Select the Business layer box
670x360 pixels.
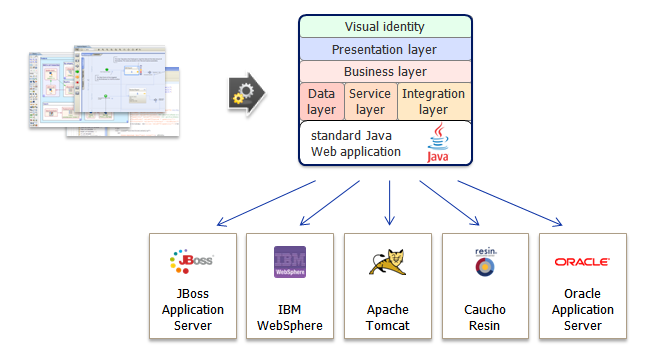coord(385,71)
